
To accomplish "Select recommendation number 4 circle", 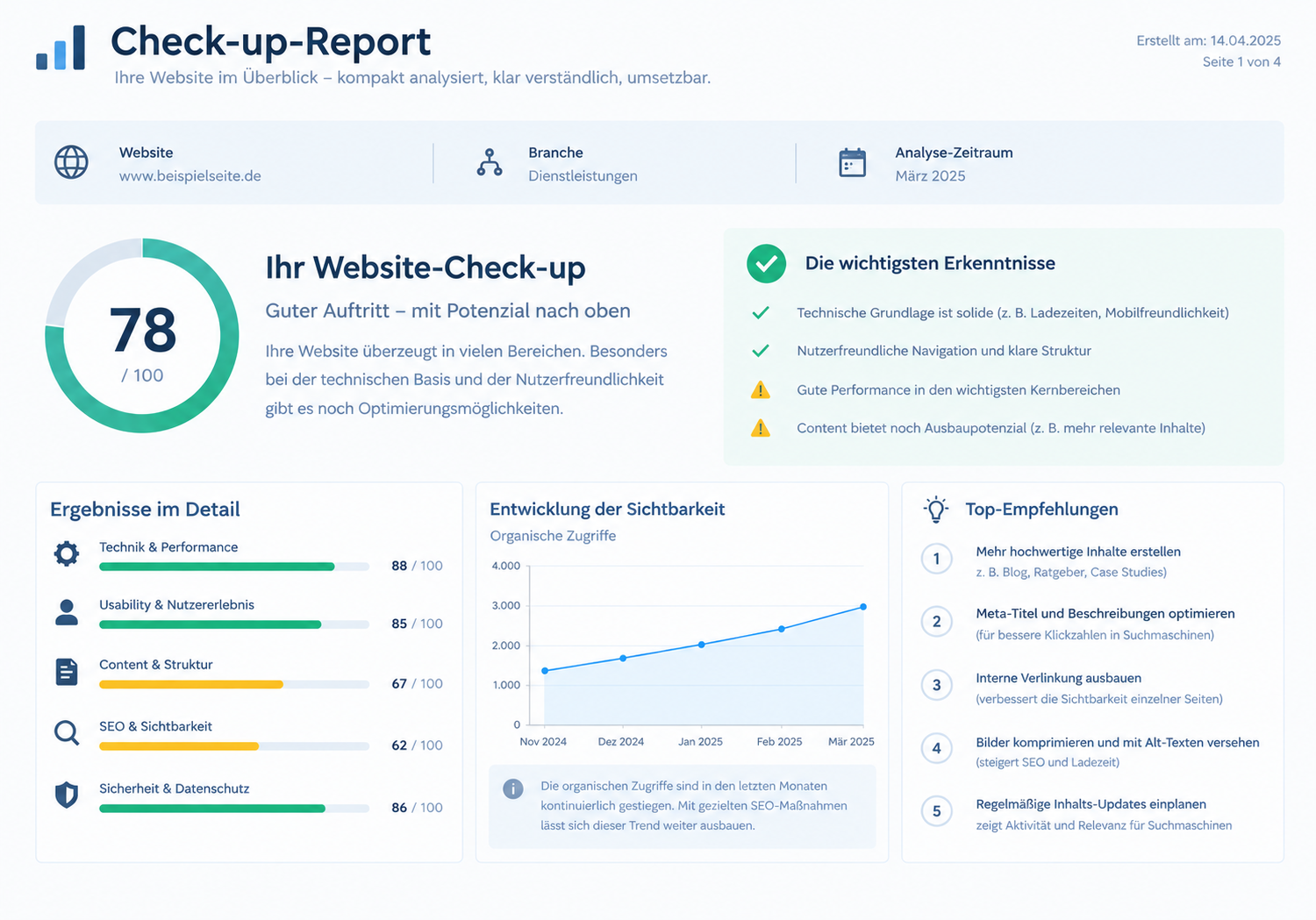I will 937,748.
